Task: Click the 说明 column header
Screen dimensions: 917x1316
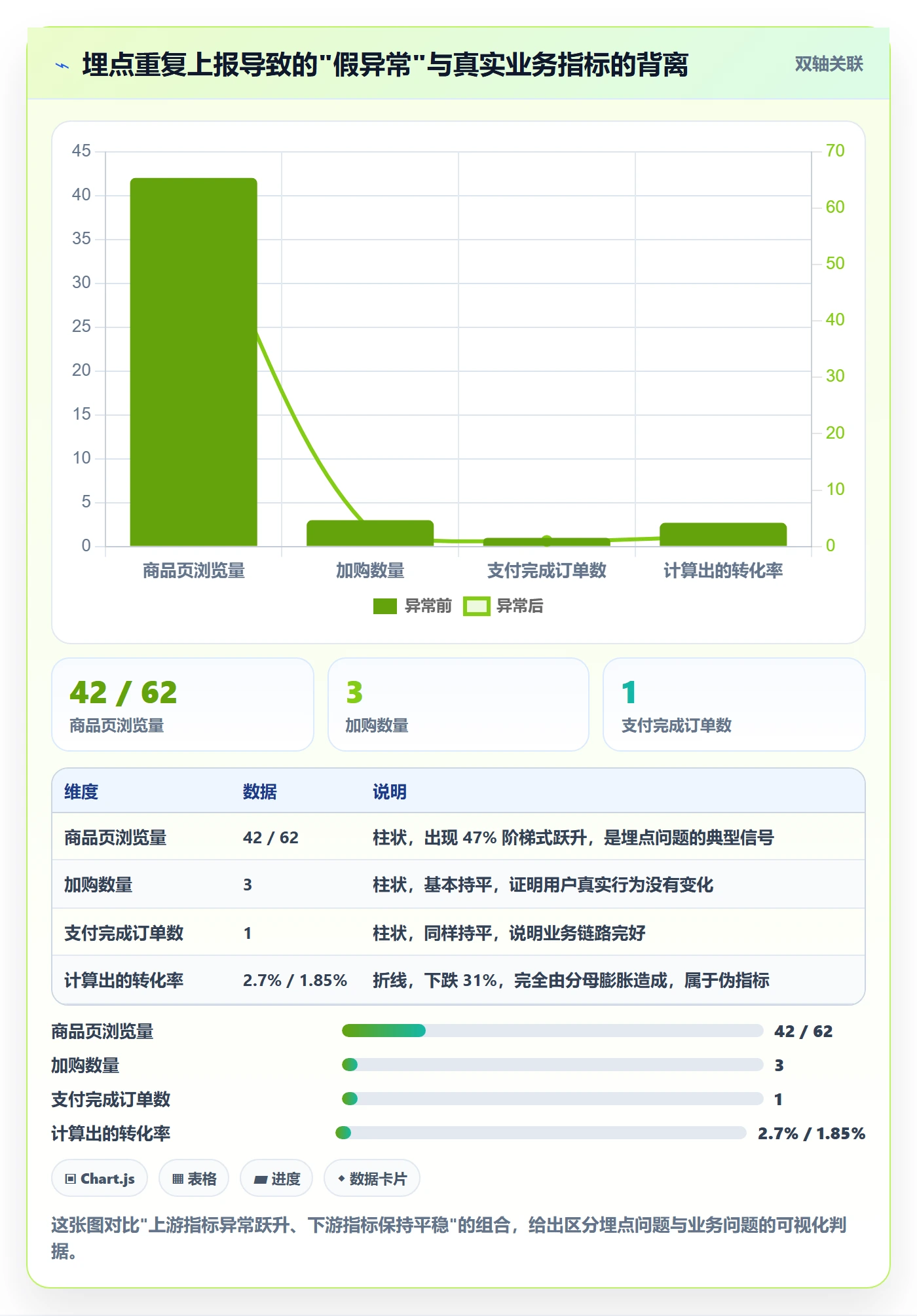Action: 390,792
